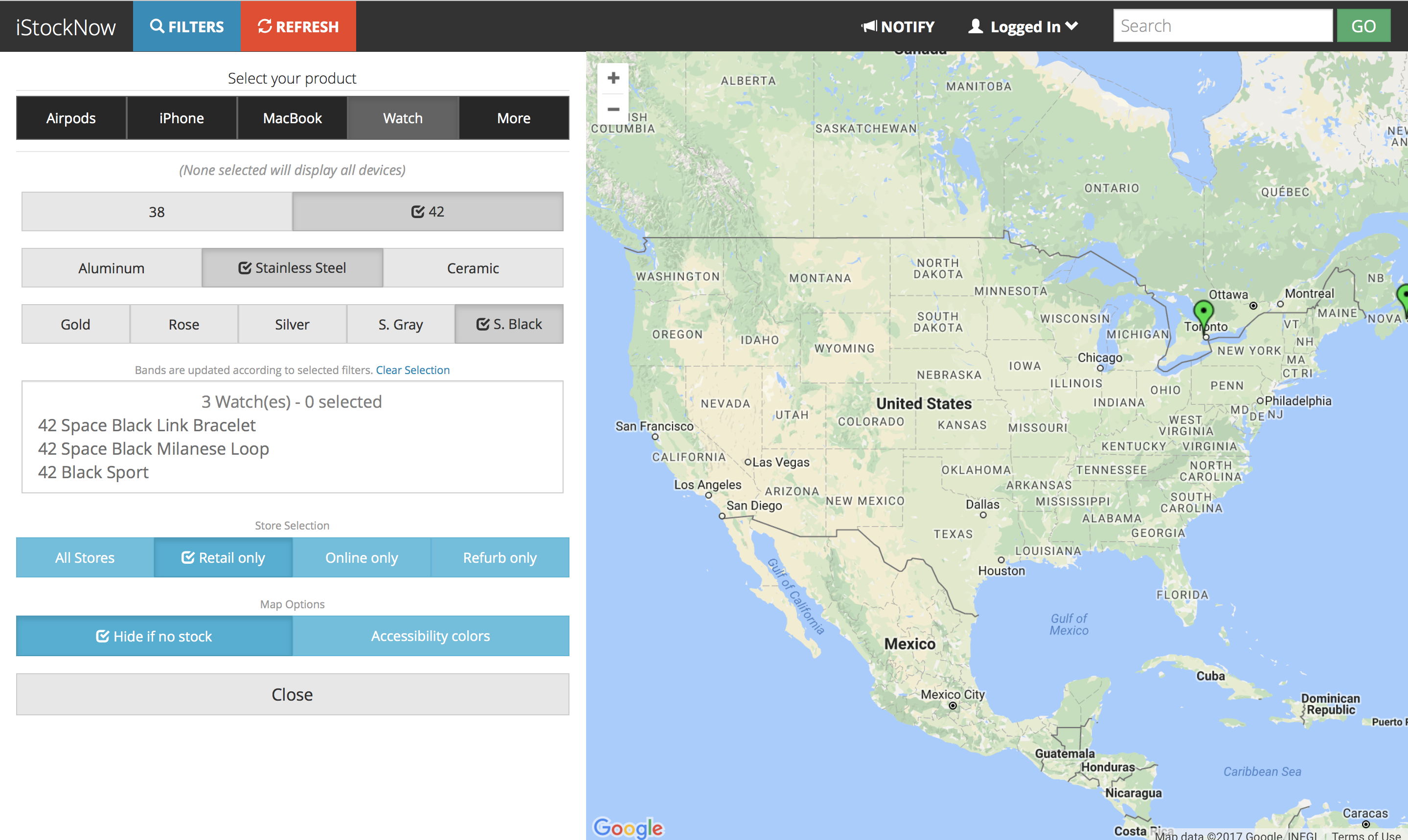Toggle Ceramic case material
1408x840 pixels.
[473, 268]
